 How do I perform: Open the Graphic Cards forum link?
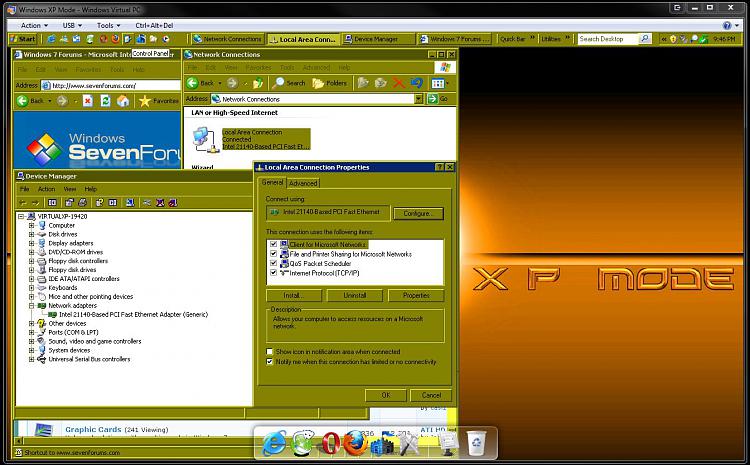[93, 430]
